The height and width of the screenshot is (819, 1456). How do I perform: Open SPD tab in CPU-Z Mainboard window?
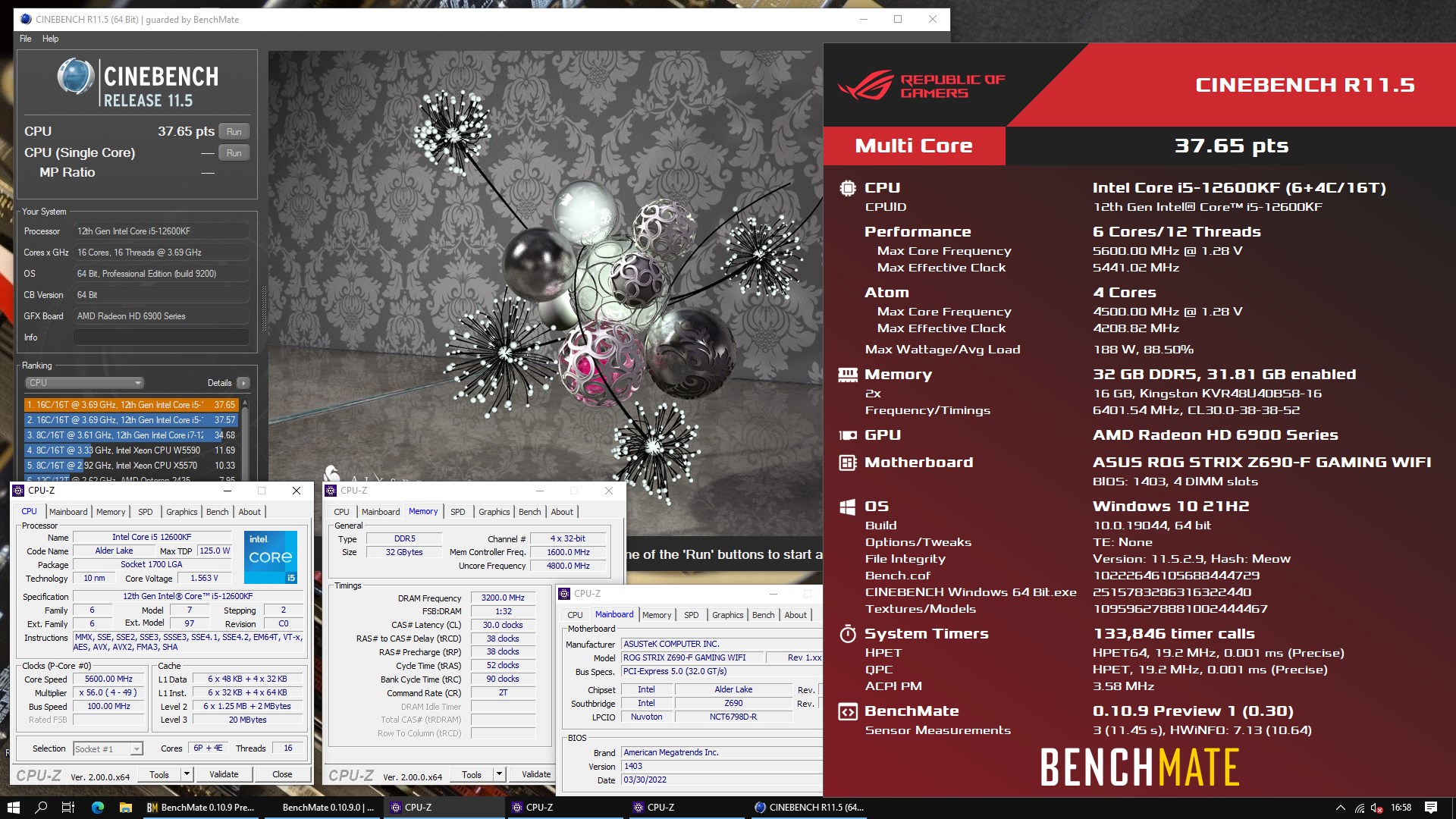(692, 615)
